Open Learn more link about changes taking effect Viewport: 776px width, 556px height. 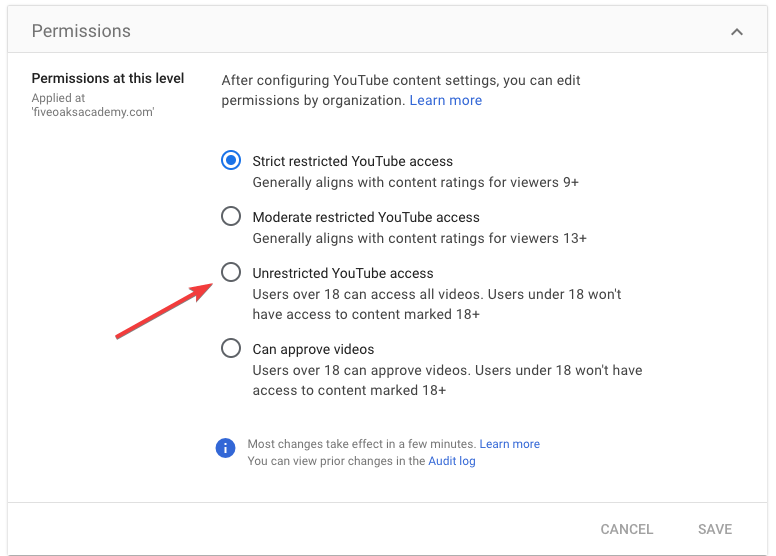[x=509, y=444]
